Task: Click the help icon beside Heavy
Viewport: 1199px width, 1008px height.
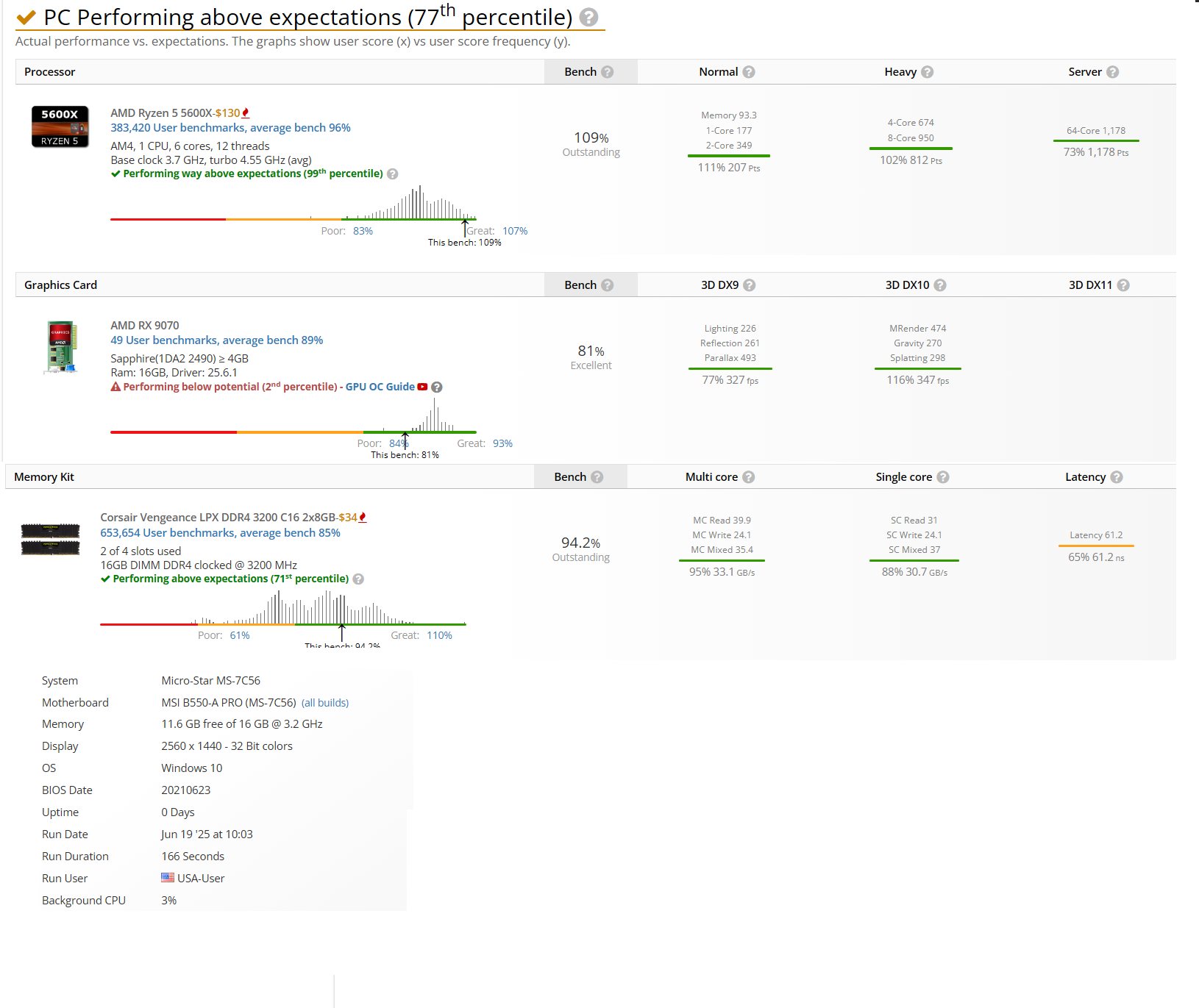Action: click(x=928, y=72)
